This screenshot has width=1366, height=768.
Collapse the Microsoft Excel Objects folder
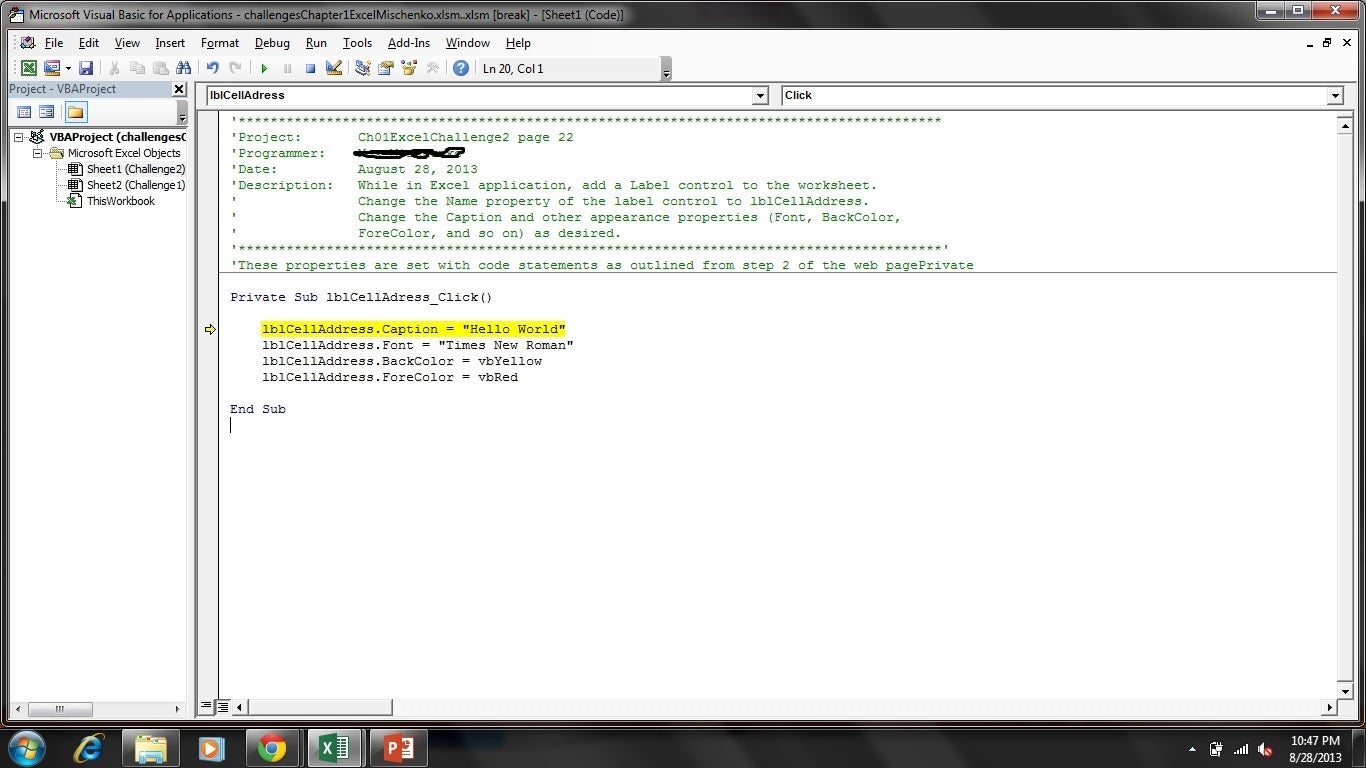pyautogui.click(x=37, y=153)
